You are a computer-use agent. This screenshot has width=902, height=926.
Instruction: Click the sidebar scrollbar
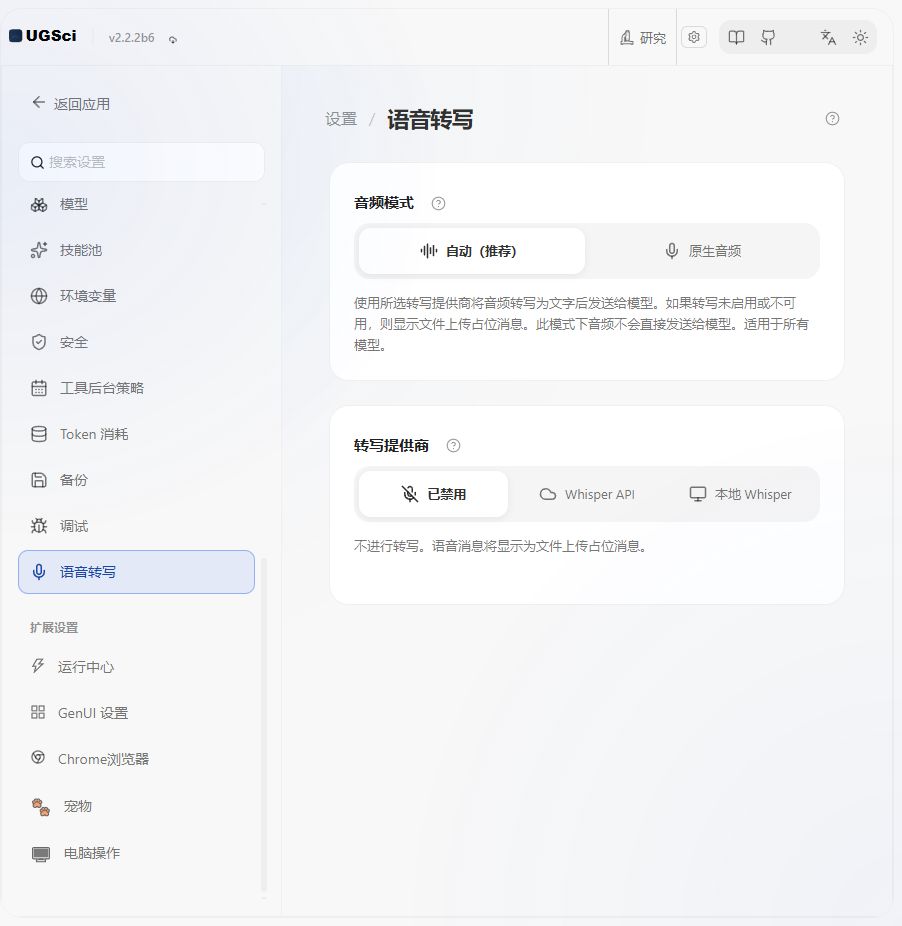263,725
